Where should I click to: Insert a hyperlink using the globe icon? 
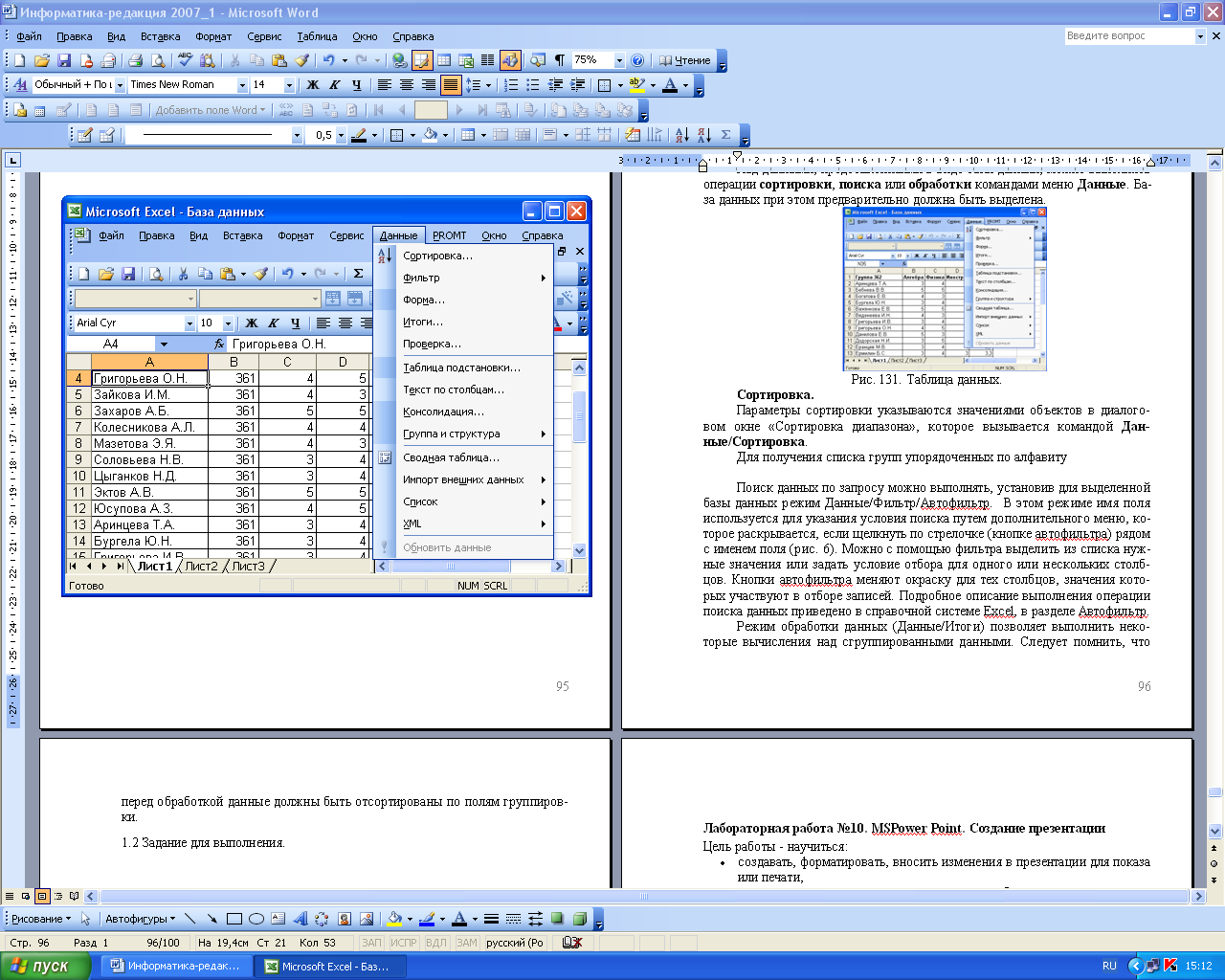click(400, 60)
